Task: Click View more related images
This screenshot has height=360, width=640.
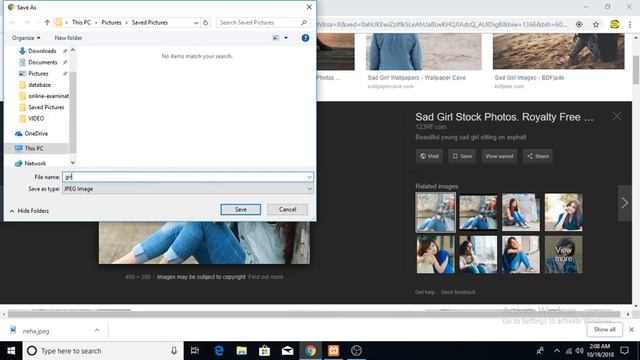Action: [x=563, y=254]
